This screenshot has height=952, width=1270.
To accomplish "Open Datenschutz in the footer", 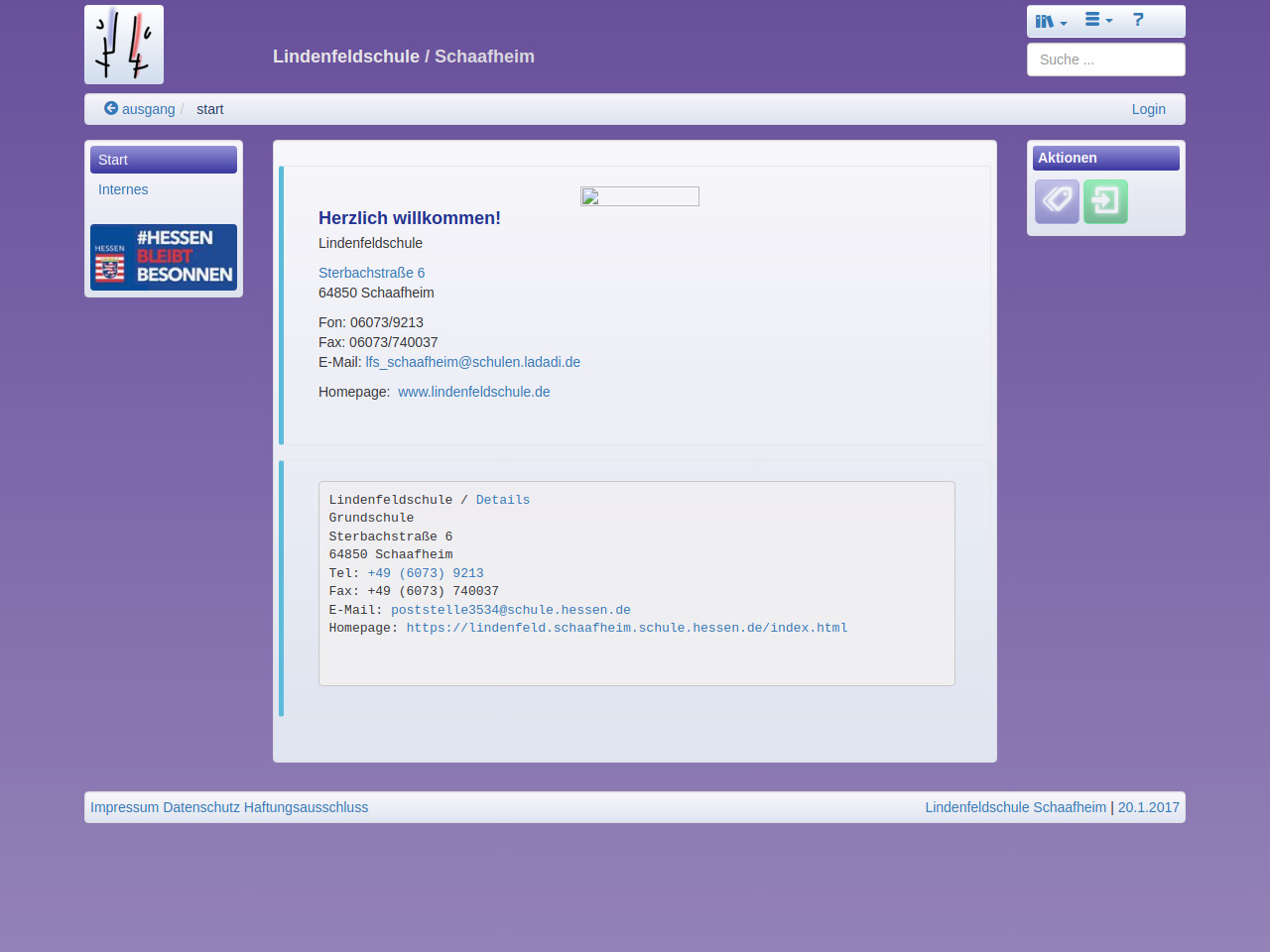I will (201, 807).
